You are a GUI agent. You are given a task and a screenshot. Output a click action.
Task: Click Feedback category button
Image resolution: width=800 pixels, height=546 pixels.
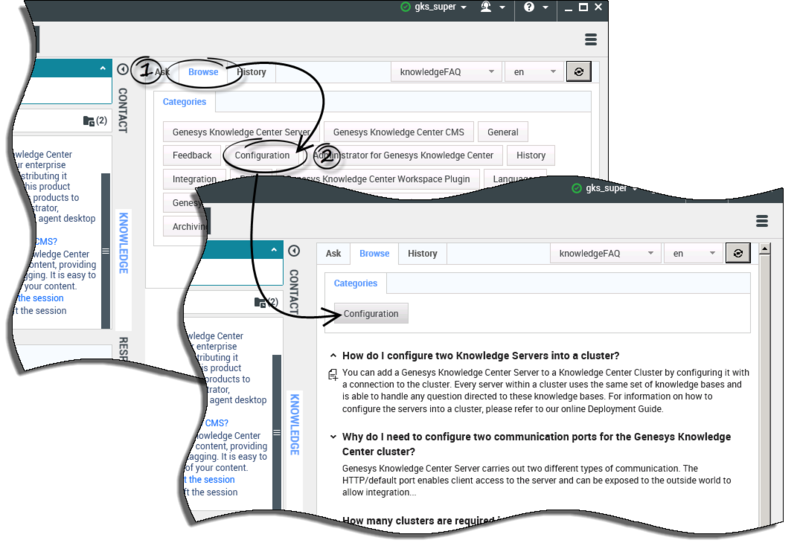tap(192, 155)
